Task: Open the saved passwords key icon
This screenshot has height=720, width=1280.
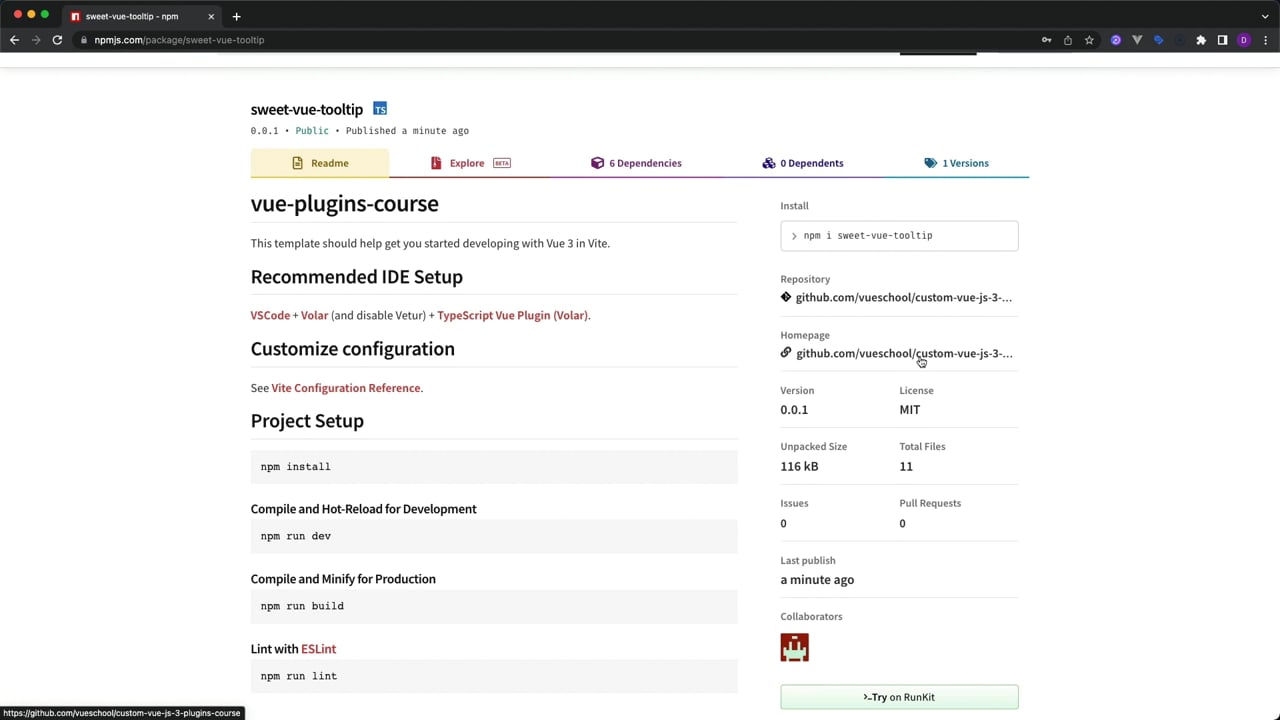Action: coord(1046,40)
